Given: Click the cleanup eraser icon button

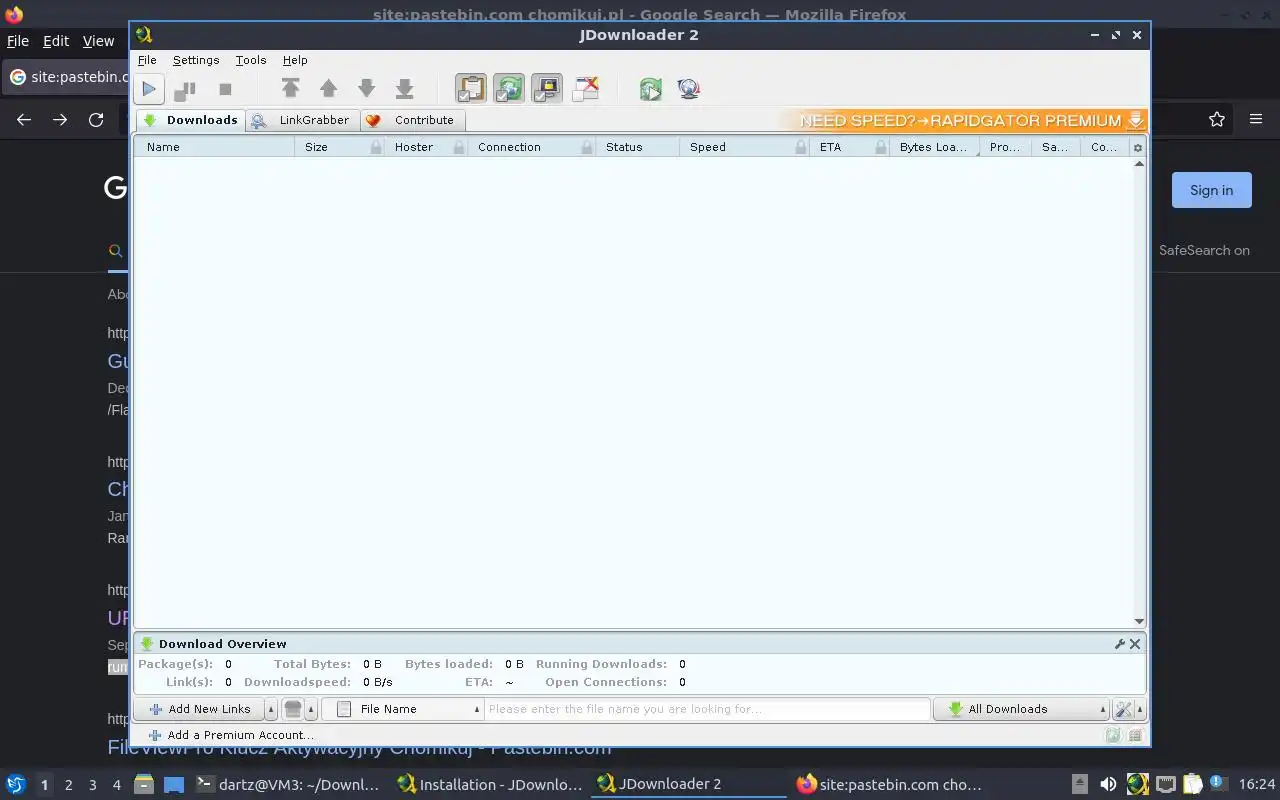Looking at the screenshot, I should coord(293,709).
